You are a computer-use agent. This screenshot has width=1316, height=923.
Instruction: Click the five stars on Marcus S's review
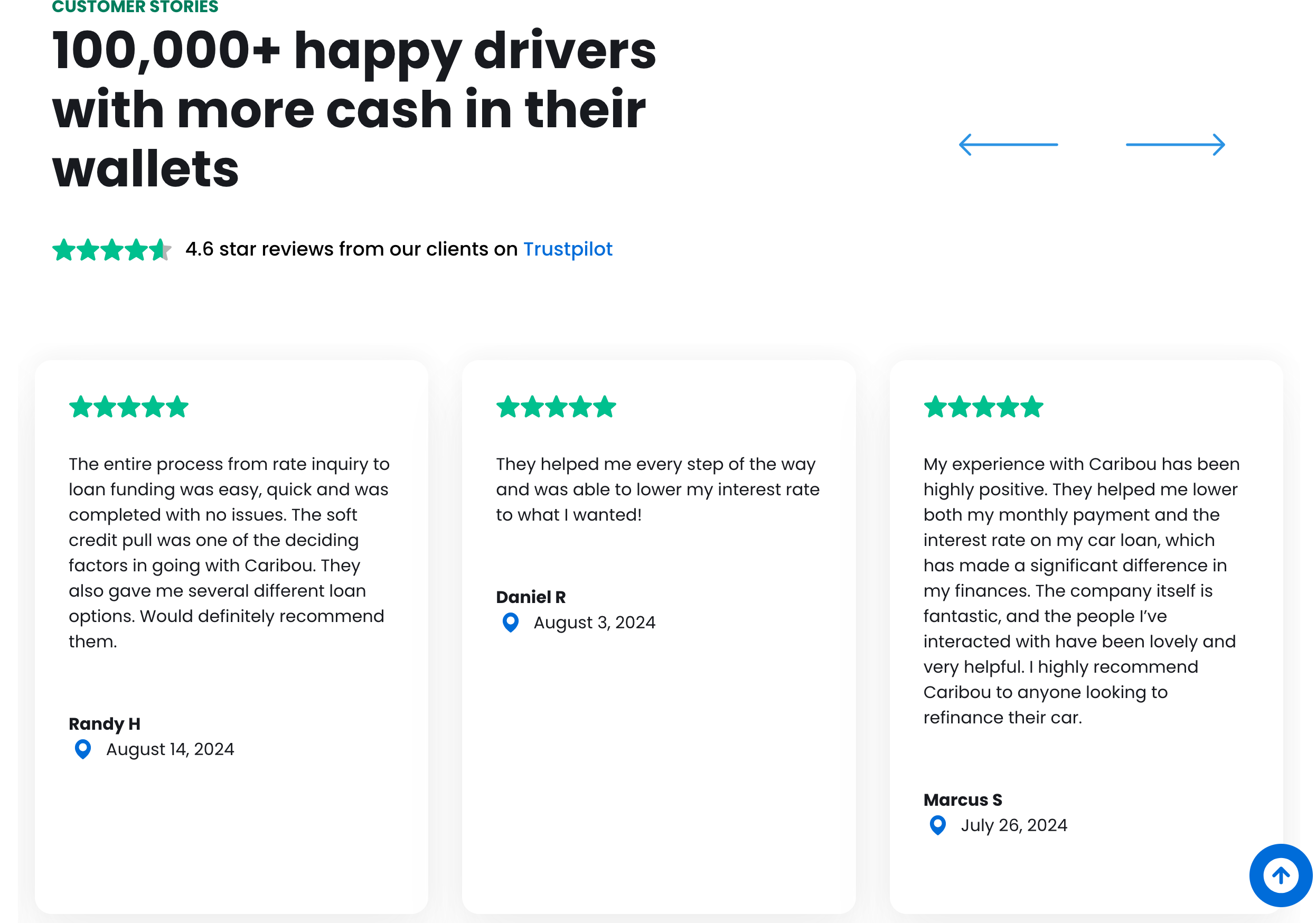(x=983, y=407)
